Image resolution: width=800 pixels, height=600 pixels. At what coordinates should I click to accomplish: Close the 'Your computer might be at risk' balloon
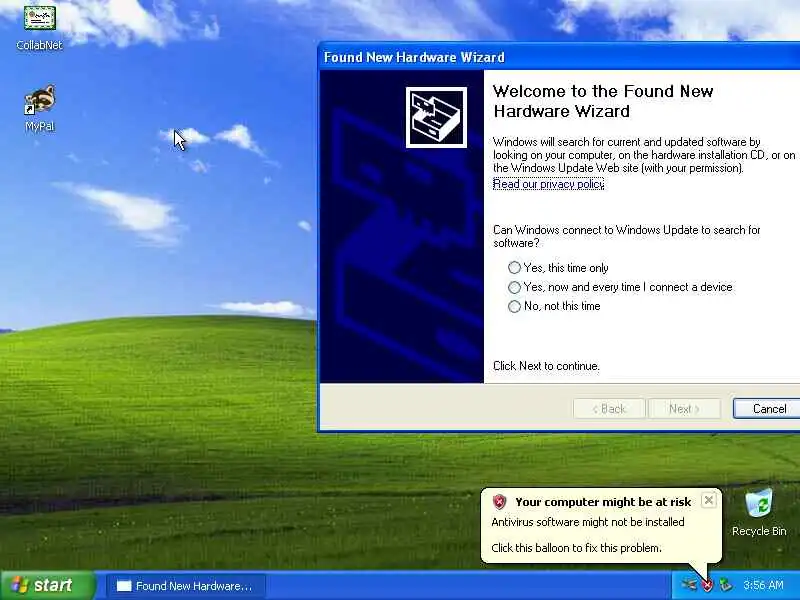pyautogui.click(x=709, y=501)
